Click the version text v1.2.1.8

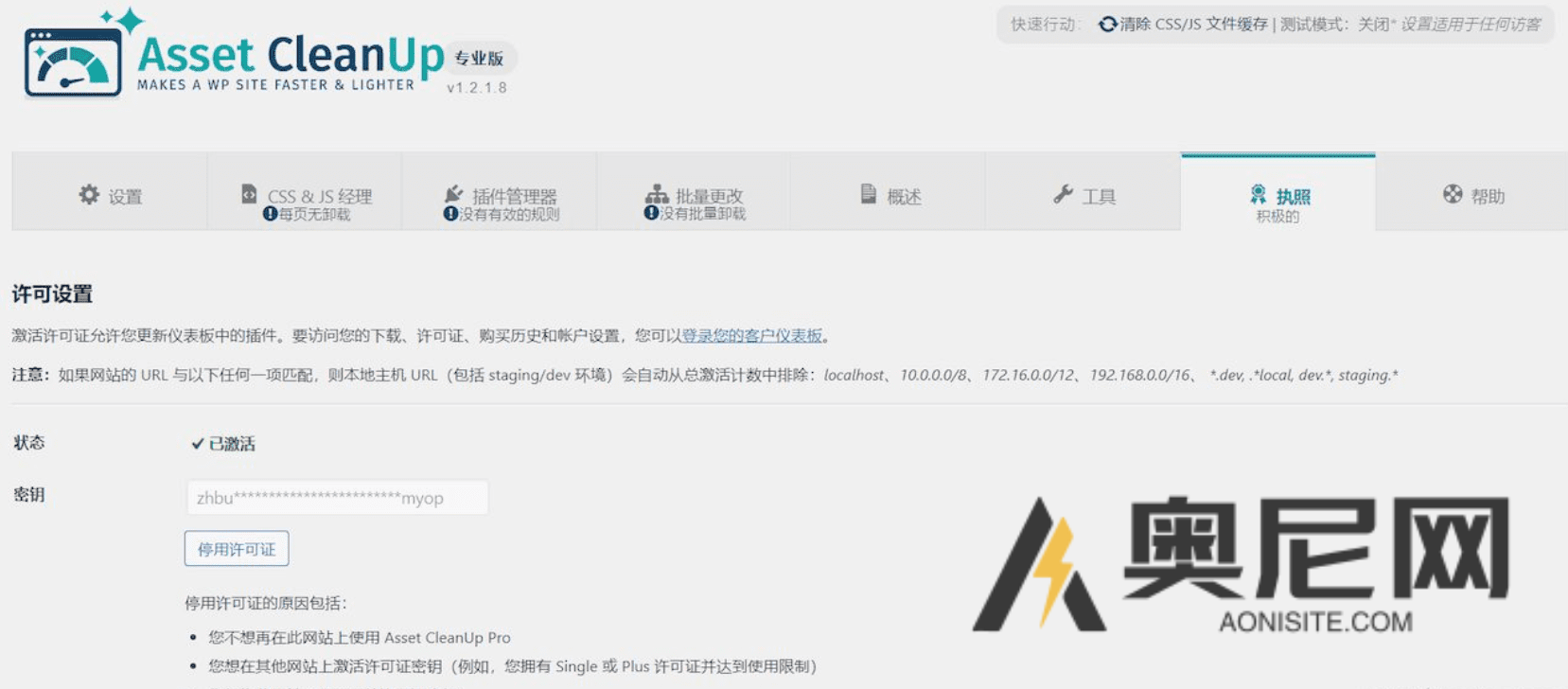coord(477,88)
